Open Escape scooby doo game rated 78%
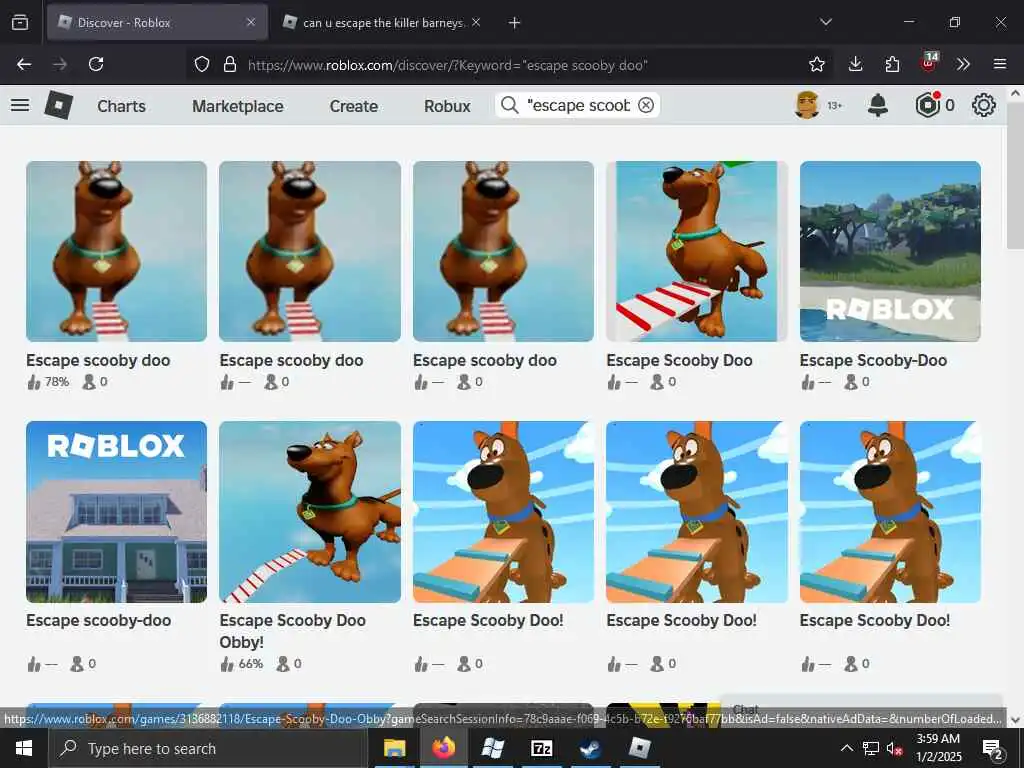The width and height of the screenshot is (1024, 768). pos(116,251)
